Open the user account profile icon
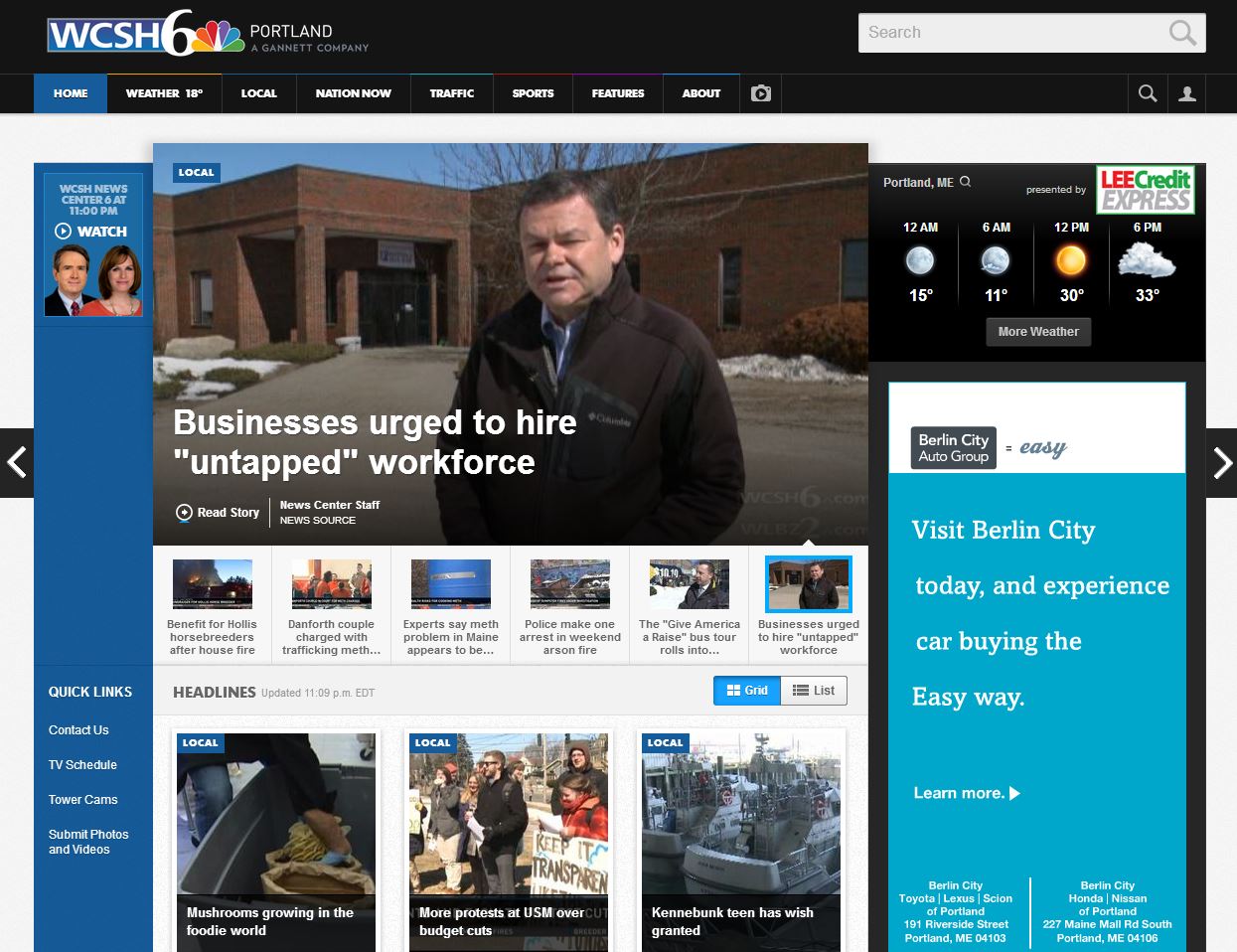 coord(1186,93)
